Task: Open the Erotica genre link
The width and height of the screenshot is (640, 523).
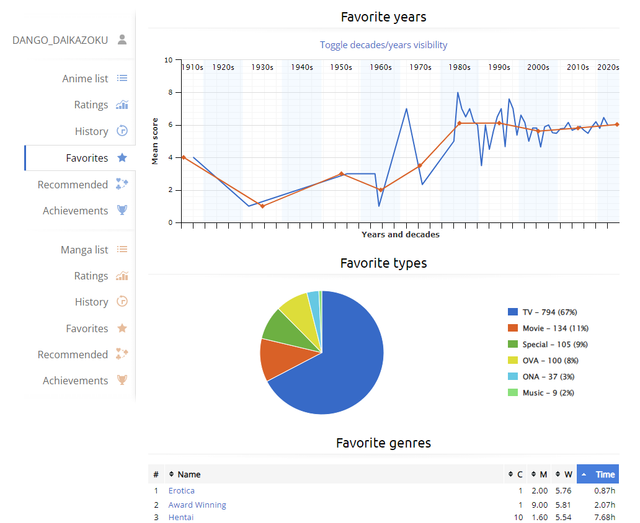Action: pyautogui.click(x=181, y=491)
